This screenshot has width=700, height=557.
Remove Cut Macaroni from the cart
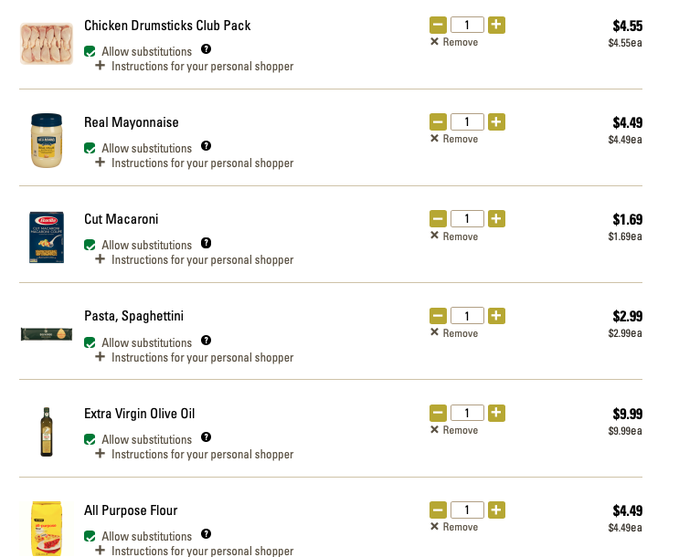point(454,236)
